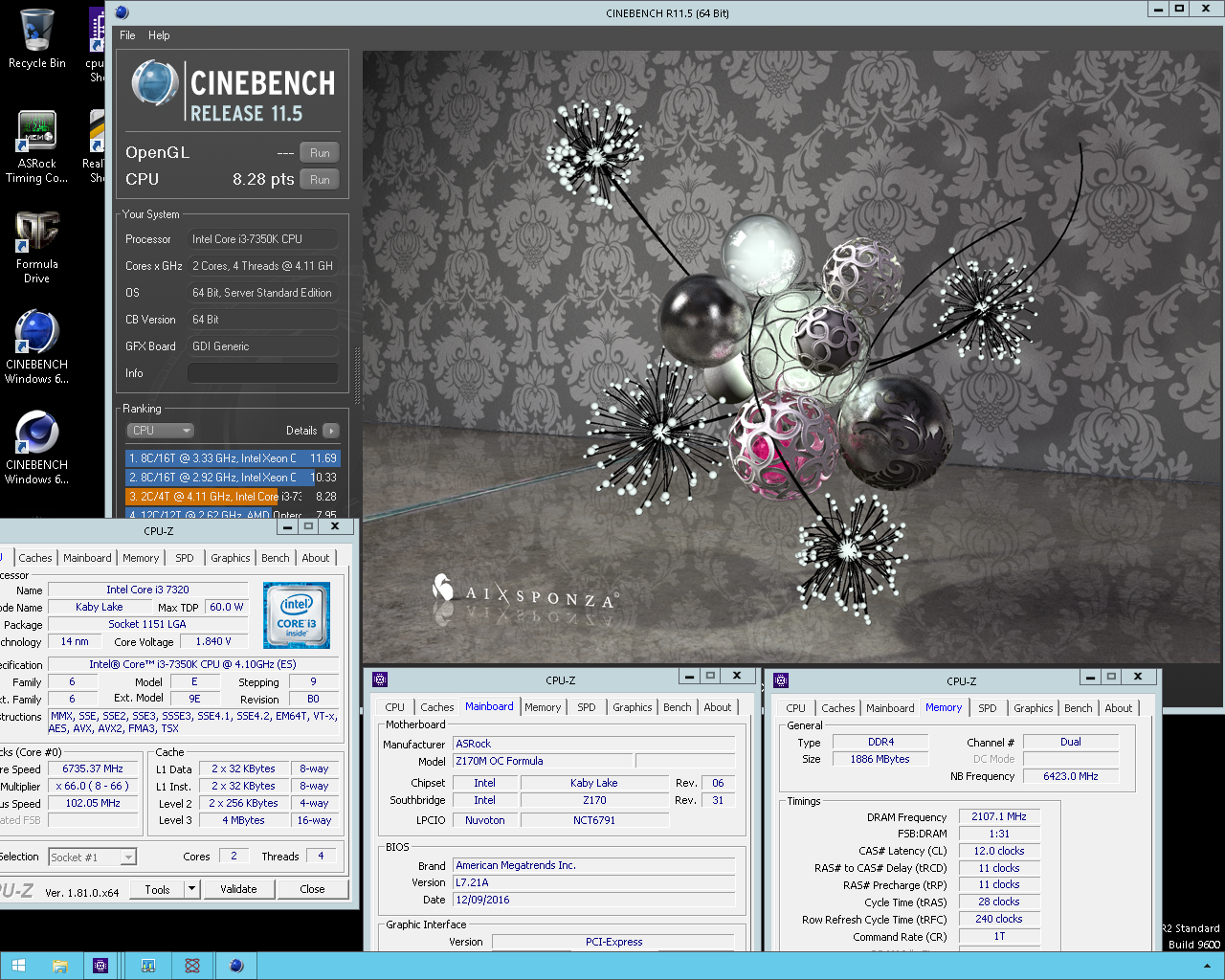This screenshot has height=980, width=1225.
Task: Open the About tab in Memory window
Action: pos(1119,708)
